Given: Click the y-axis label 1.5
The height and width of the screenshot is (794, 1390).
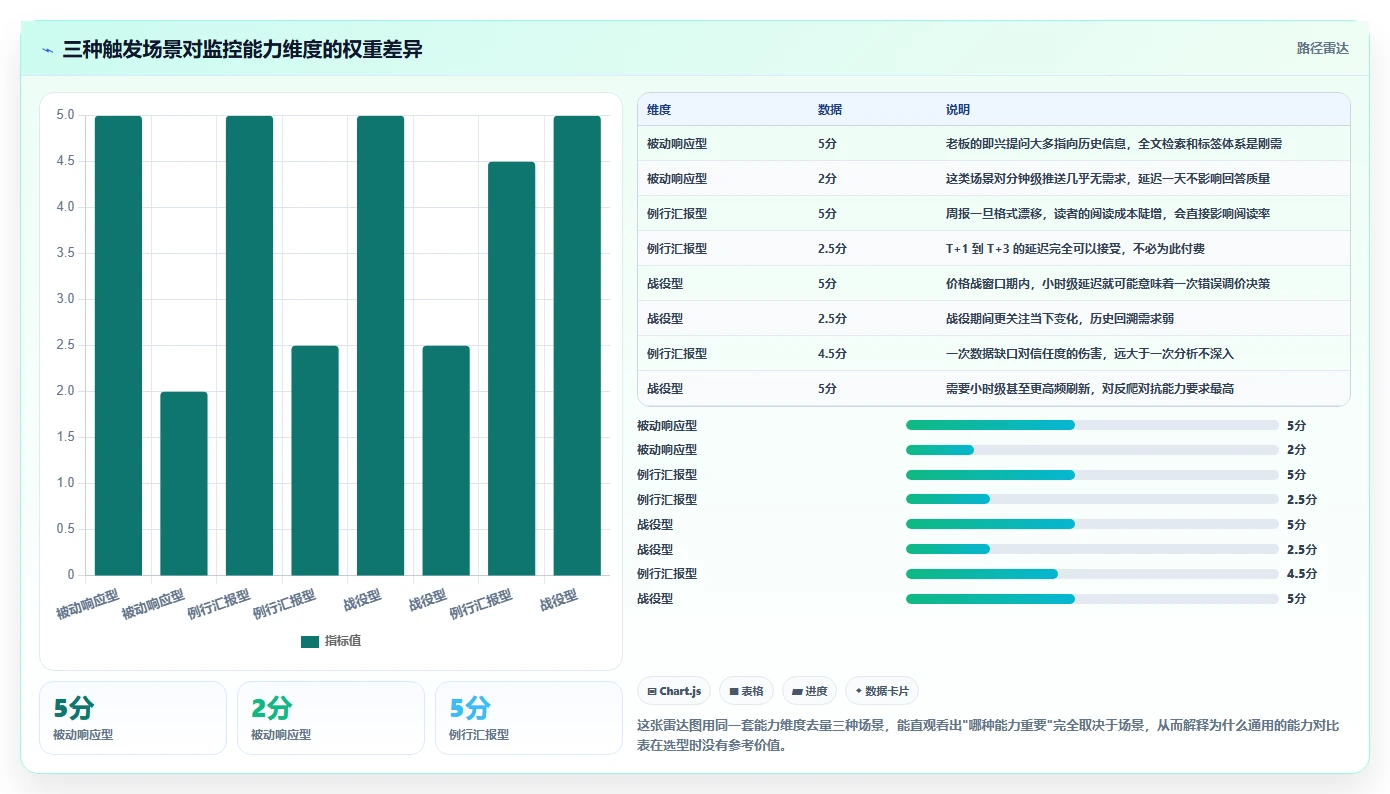Looking at the screenshot, I should pyautogui.click(x=65, y=437).
